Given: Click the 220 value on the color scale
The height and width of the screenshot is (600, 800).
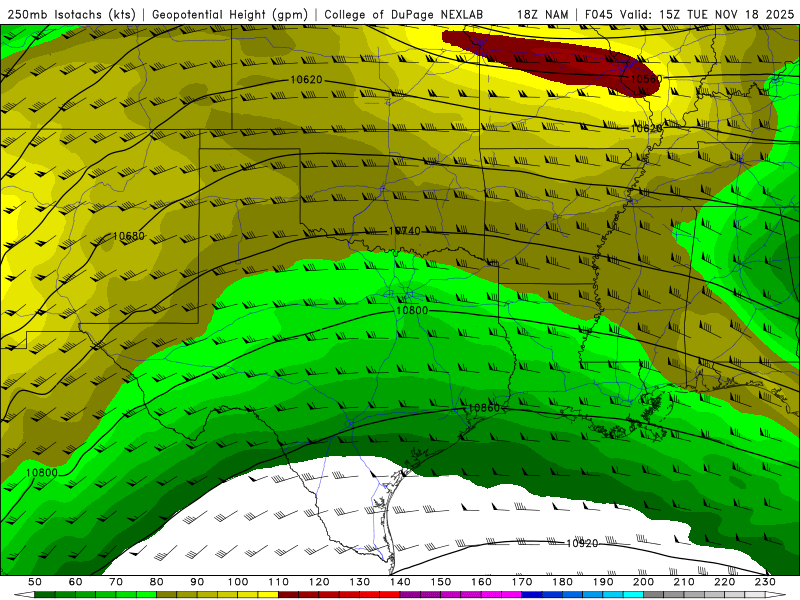Looking at the screenshot, I should pos(724,582).
